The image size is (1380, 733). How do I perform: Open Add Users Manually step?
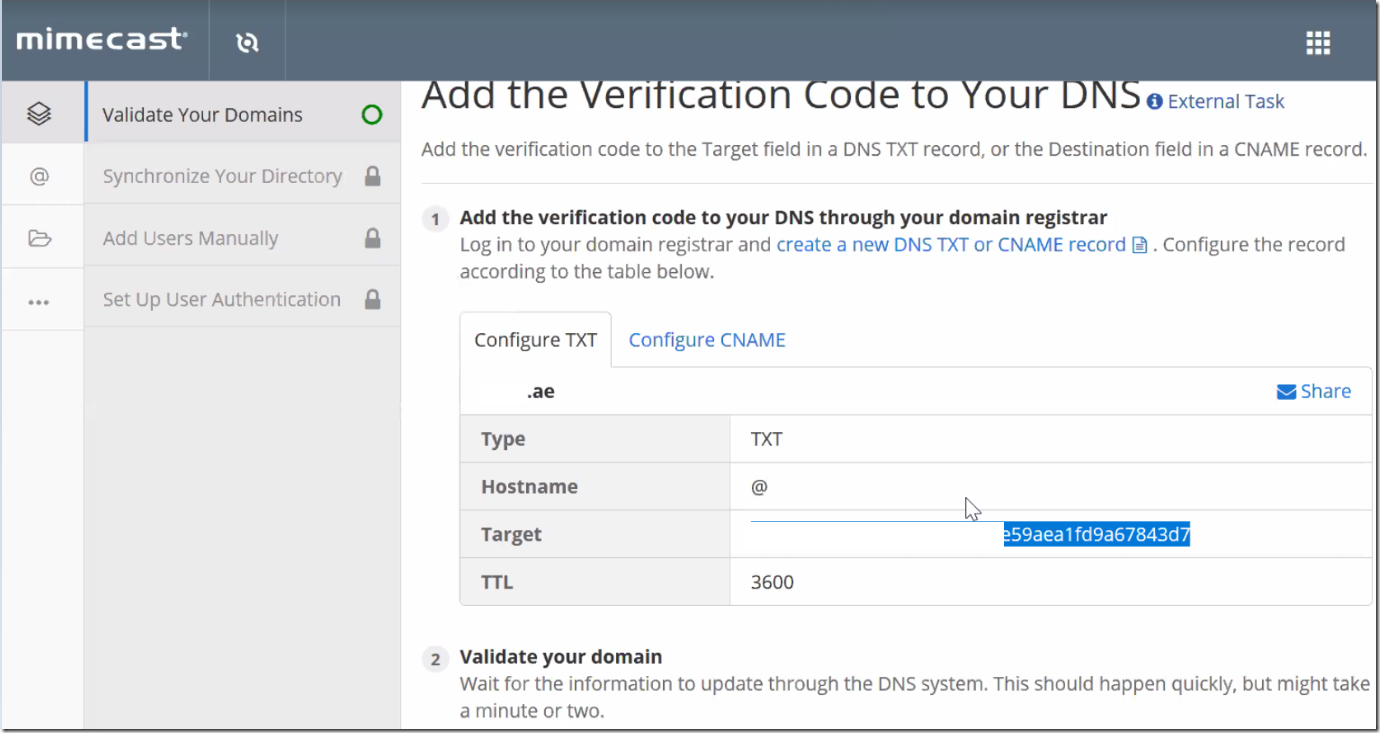pyautogui.click(x=243, y=238)
